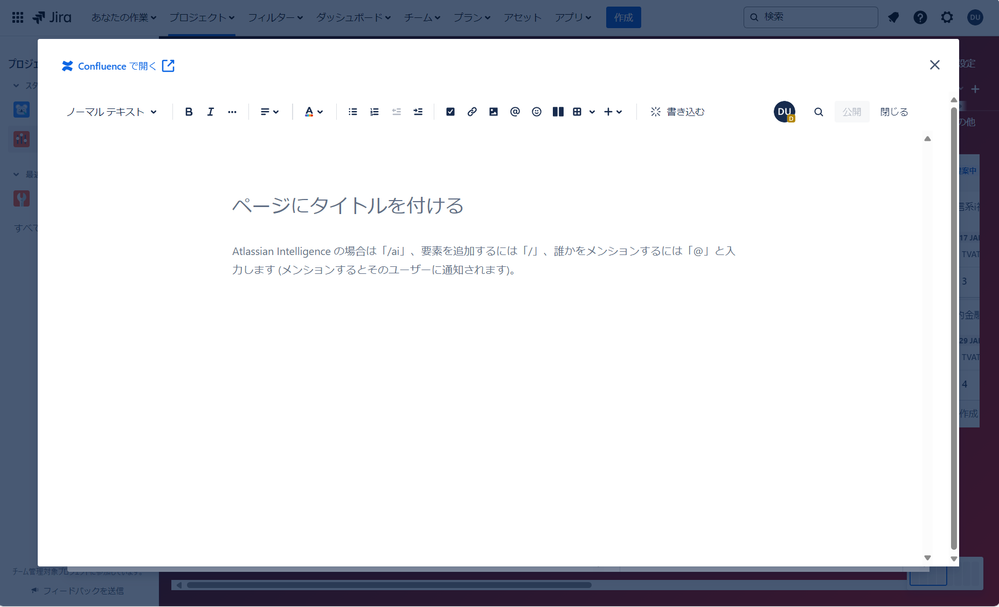Insert a table
999x607 pixels.
pos(577,111)
